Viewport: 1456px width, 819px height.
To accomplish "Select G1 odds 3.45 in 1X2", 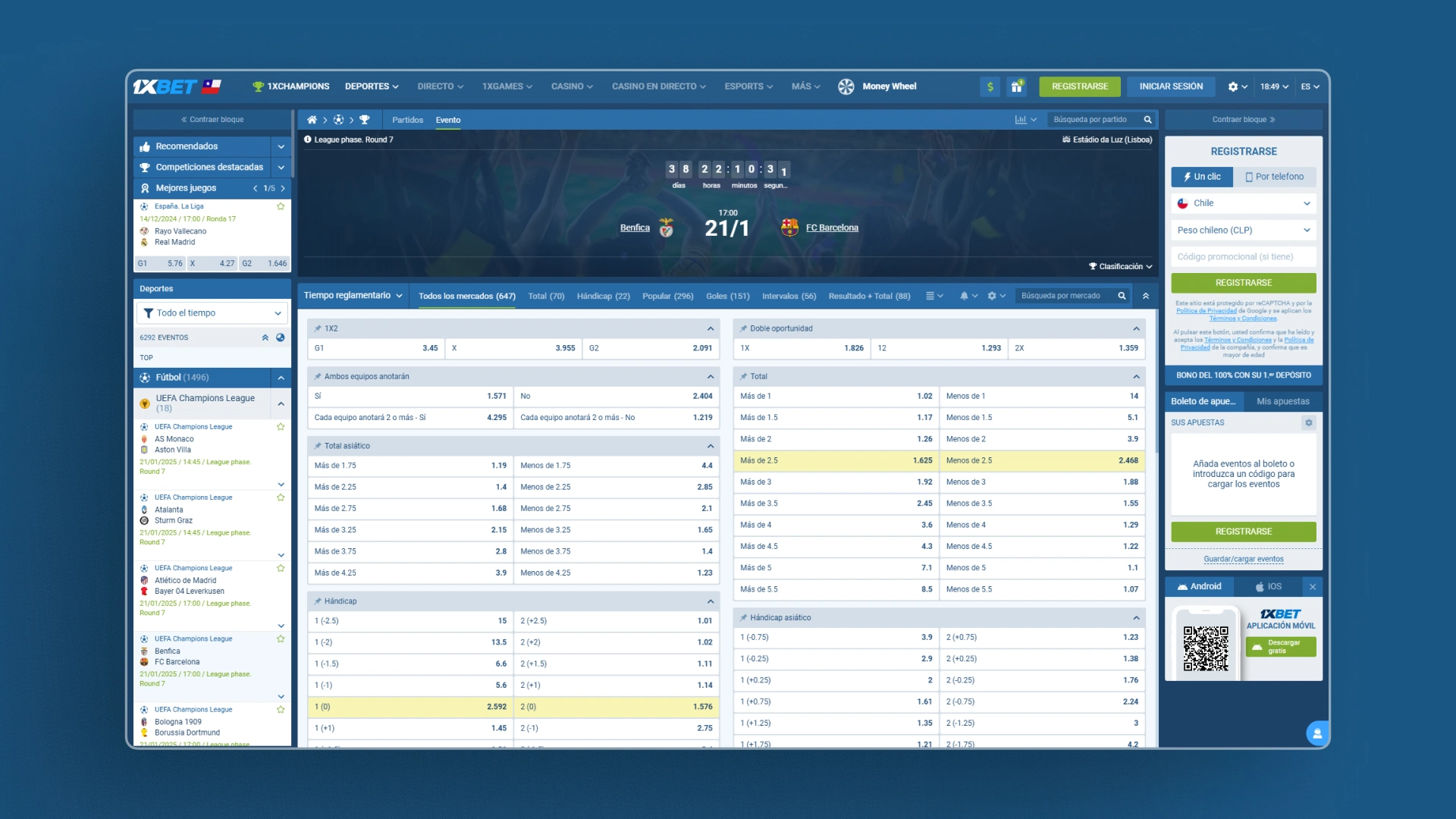I will point(376,348).
